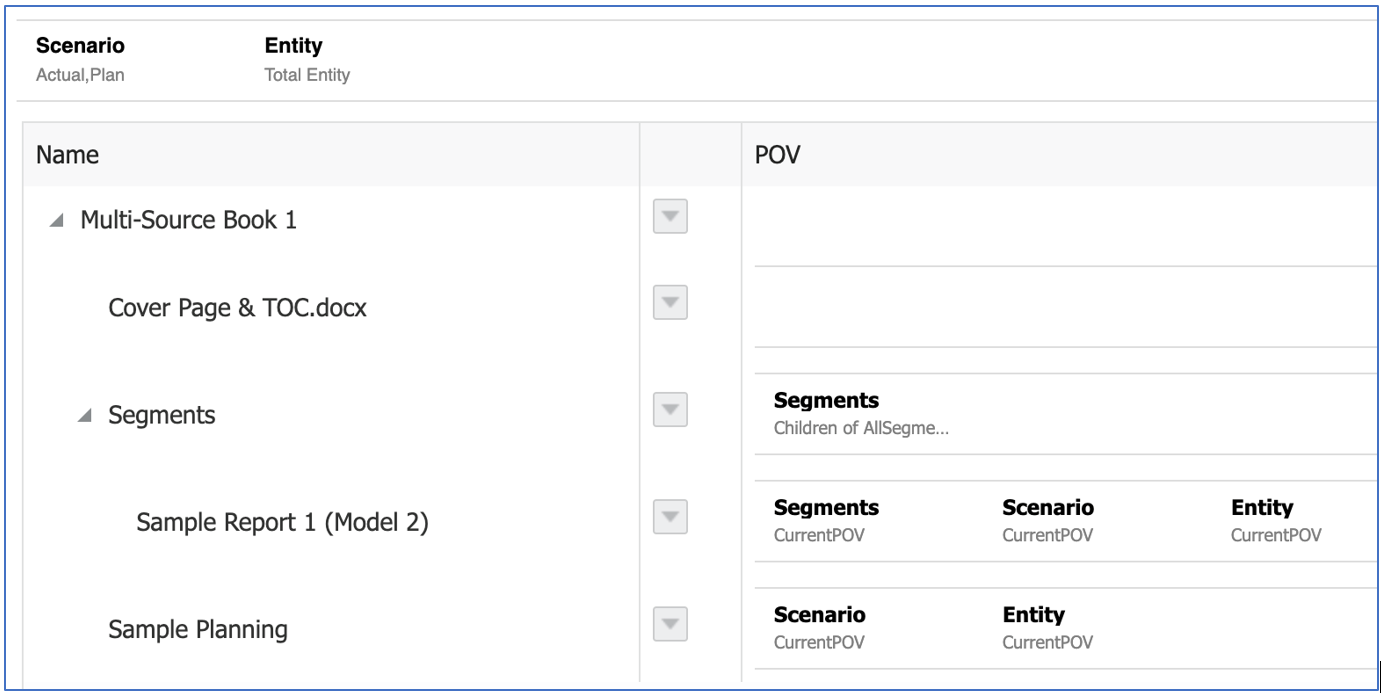Collapse the Multi-Source Book 1 tree node
Screen dimensions: 1384x696
coord(56,221)
